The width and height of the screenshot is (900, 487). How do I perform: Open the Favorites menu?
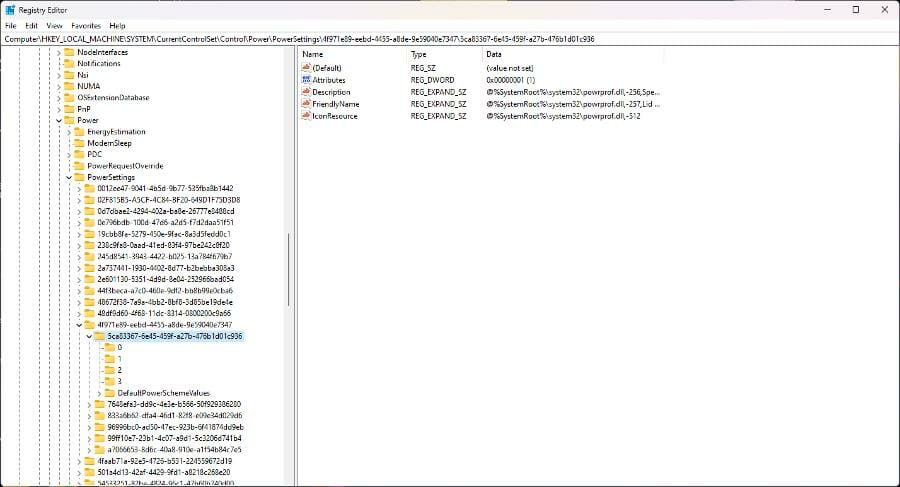86,26
